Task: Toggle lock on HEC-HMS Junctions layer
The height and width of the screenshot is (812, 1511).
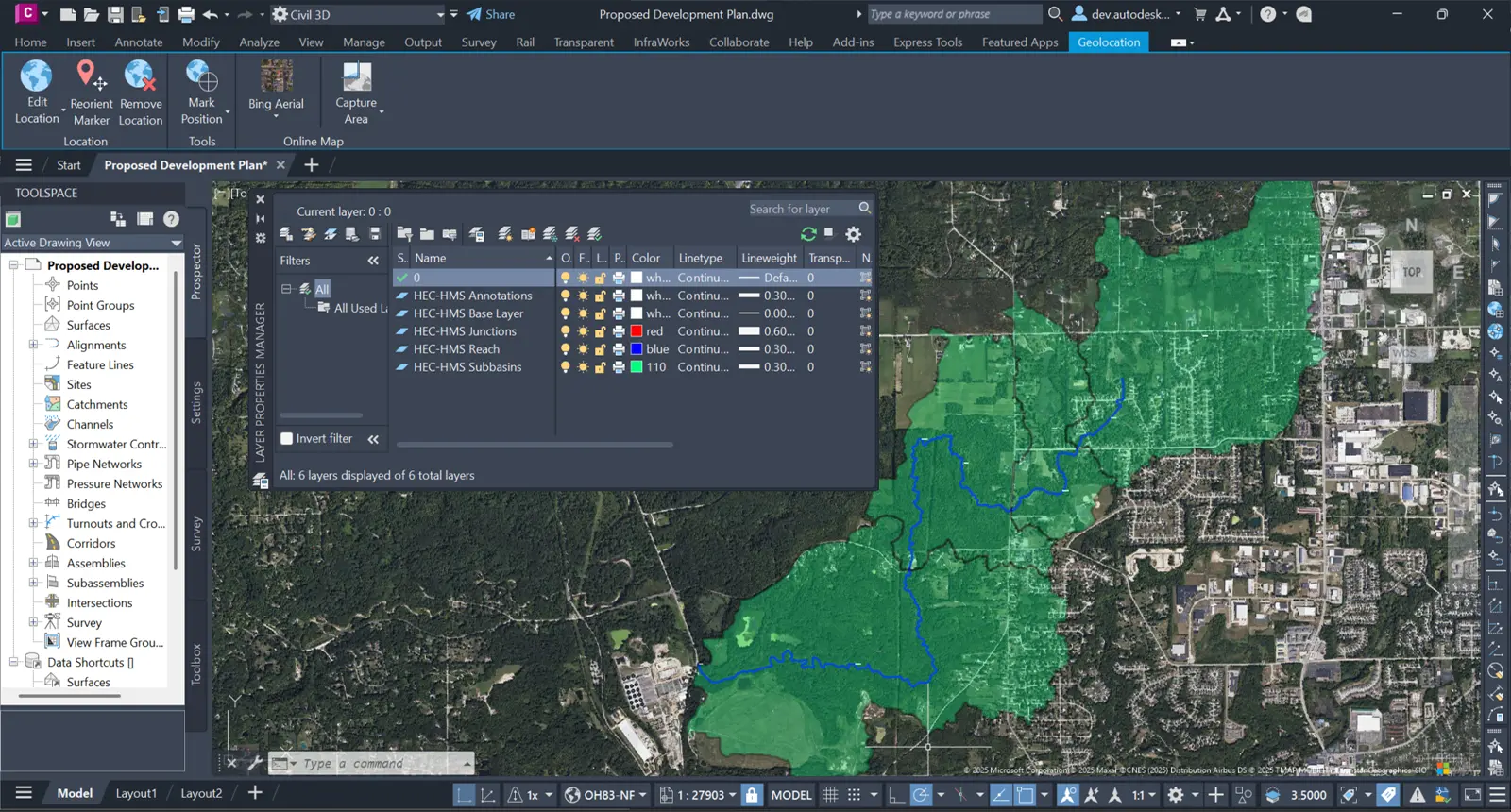Action: tap(600, 331)
